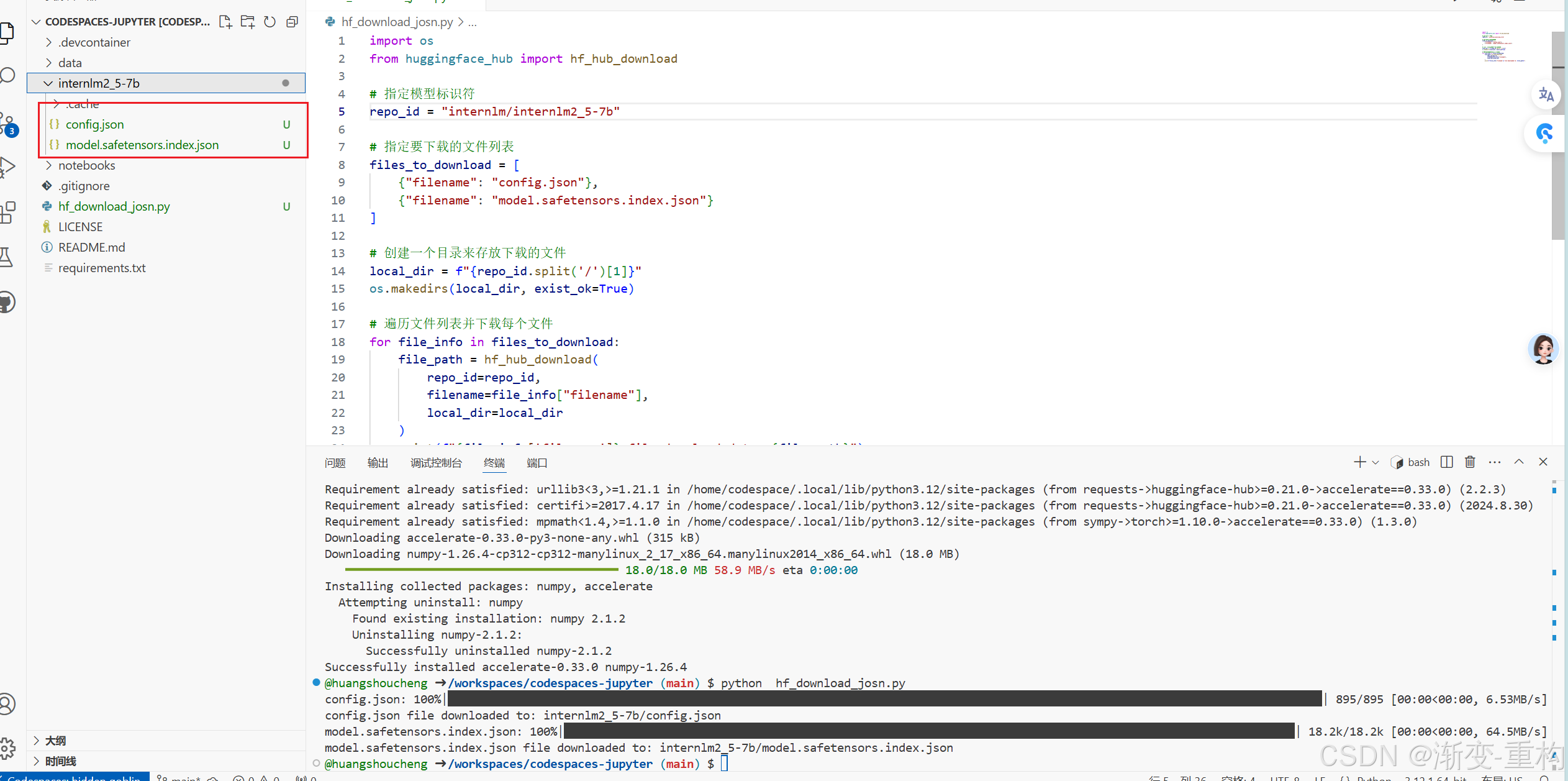Expand the notebooks folder
The height and width of the screenshot is (781, 1568).
click(x=86, y=165)
